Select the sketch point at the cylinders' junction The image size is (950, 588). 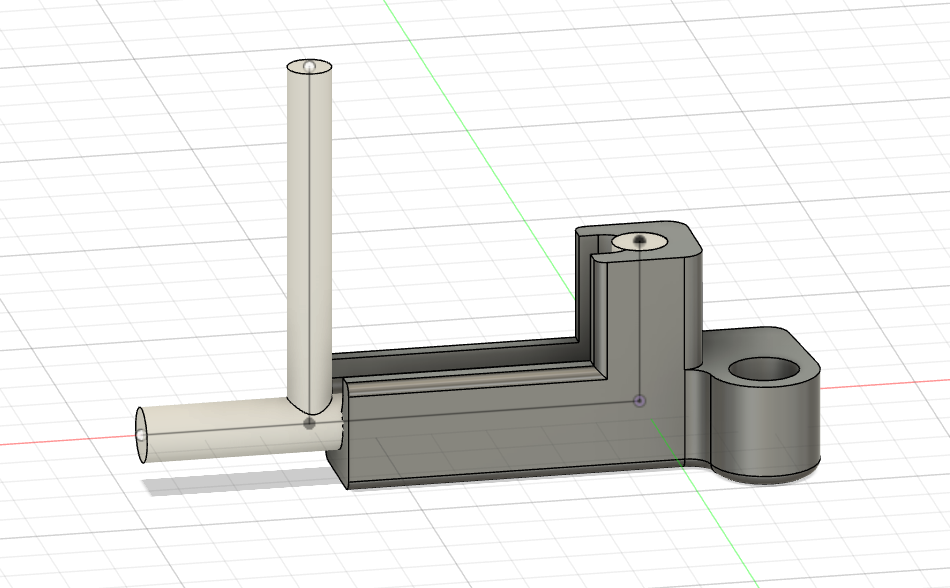pos(309,423)
